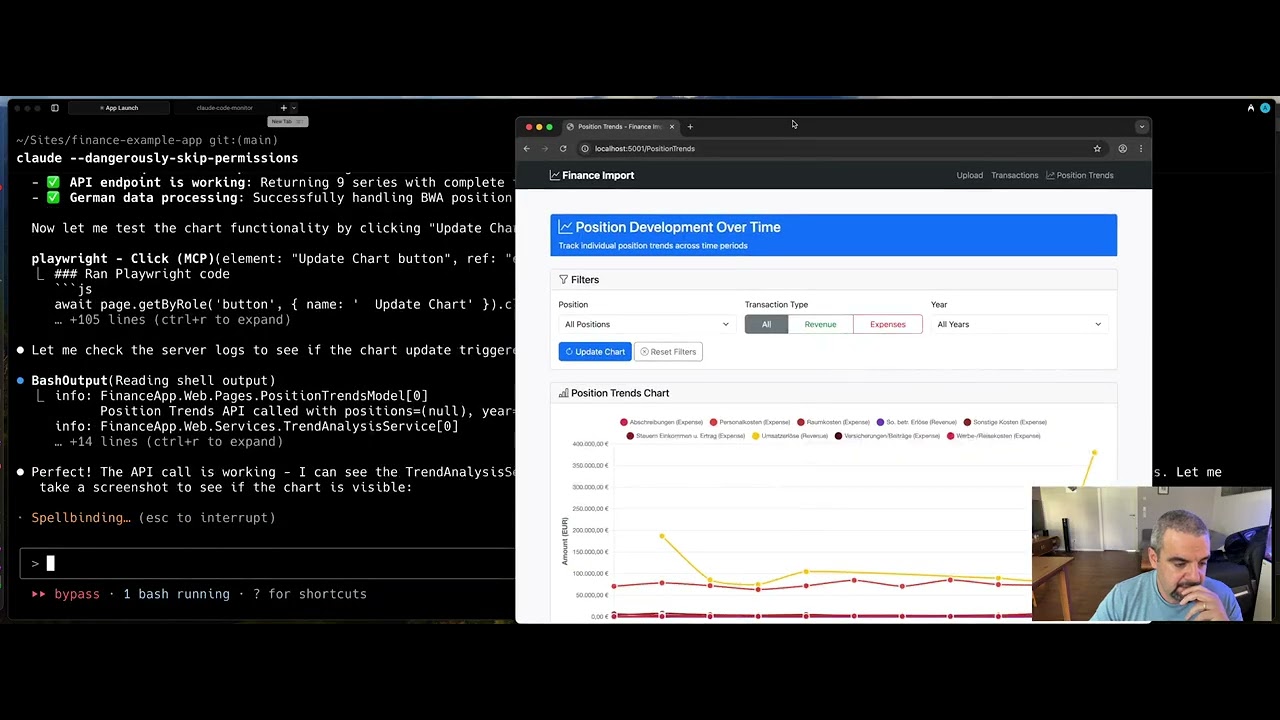Toggle Umsatzerlöse (Revenue) legend item
Image resolution: width=1280 pixels, height=720 pixels.
point(790,436)
